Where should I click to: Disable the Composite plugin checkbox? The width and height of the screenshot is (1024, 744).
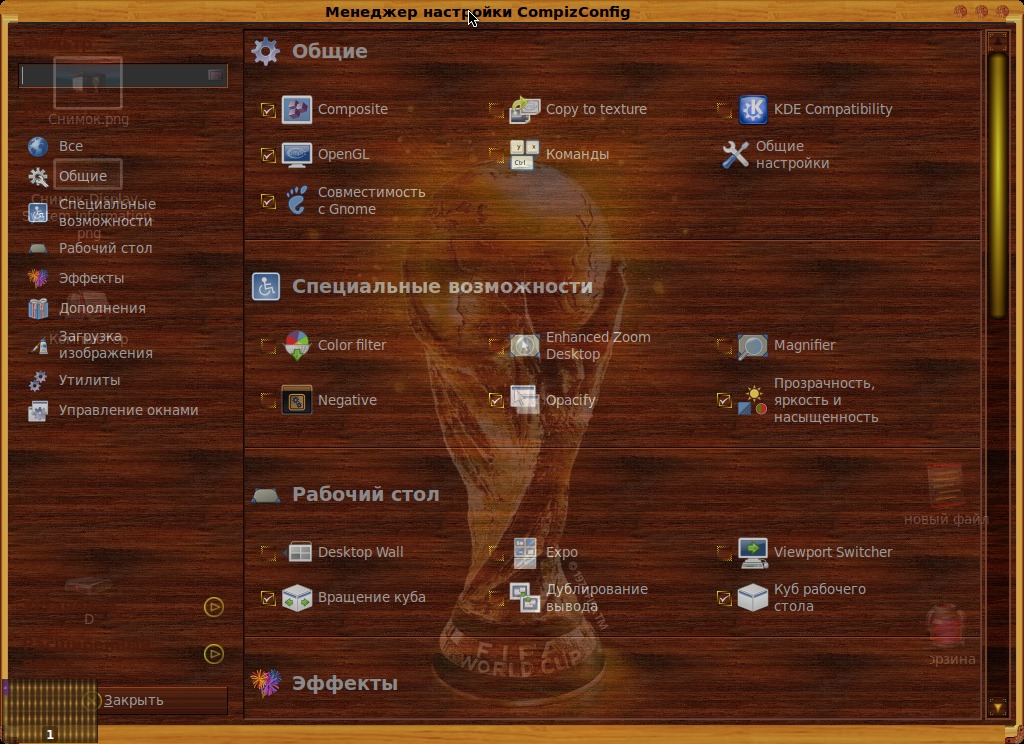pos(268,110)
